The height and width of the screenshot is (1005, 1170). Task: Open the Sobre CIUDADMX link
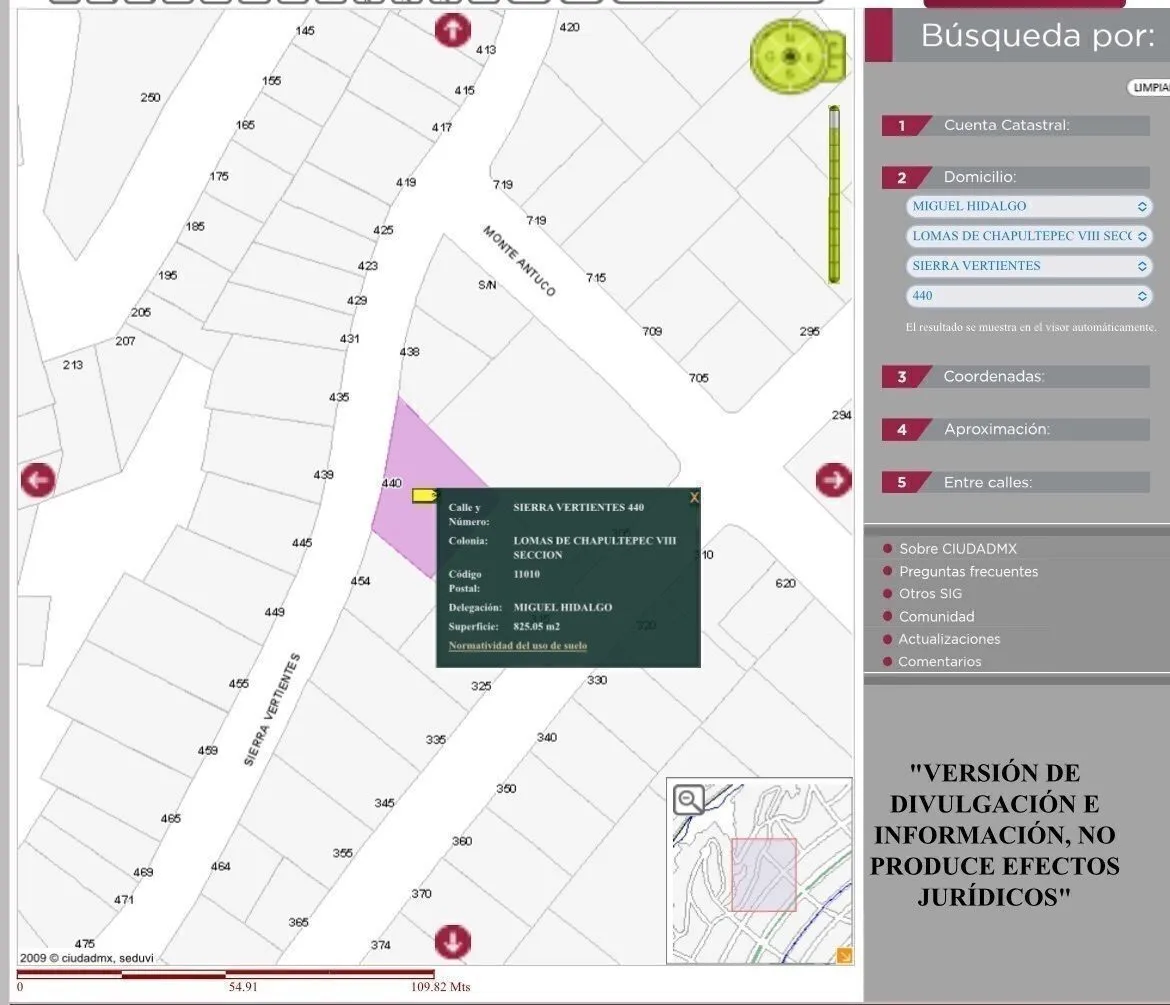point(957,548)
